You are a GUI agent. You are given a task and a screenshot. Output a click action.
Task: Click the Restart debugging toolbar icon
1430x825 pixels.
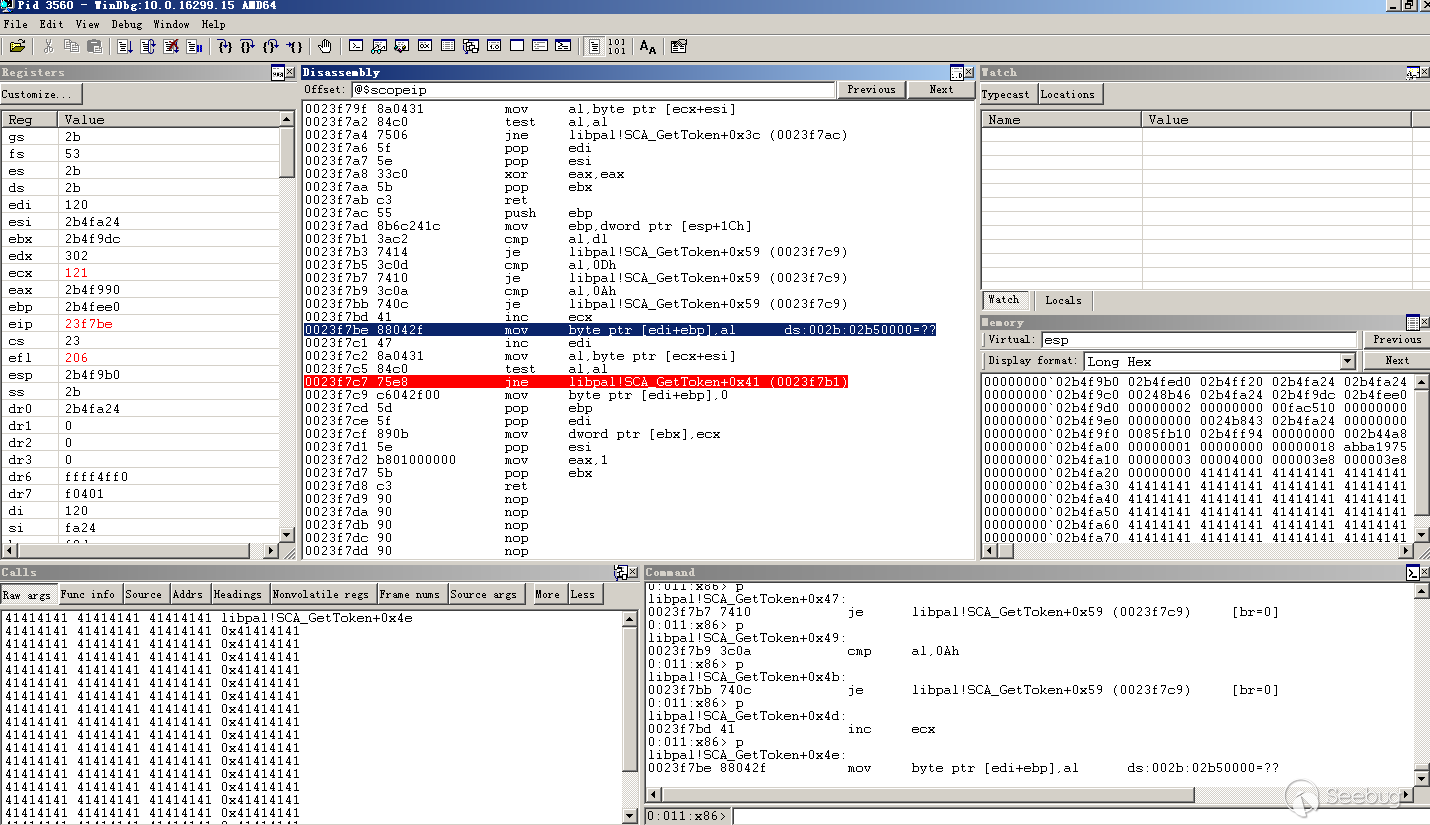click(x=147, y=46)
